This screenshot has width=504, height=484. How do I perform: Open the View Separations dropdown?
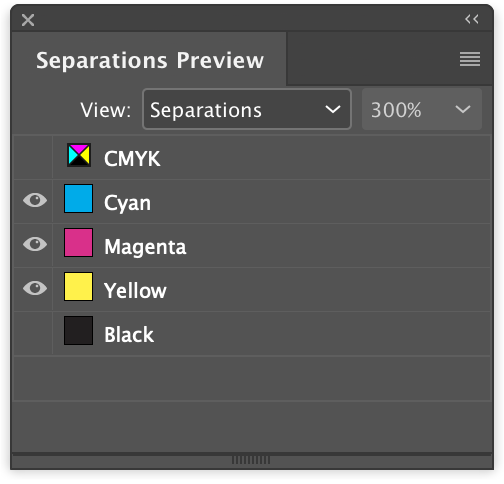tap(247, 109)
